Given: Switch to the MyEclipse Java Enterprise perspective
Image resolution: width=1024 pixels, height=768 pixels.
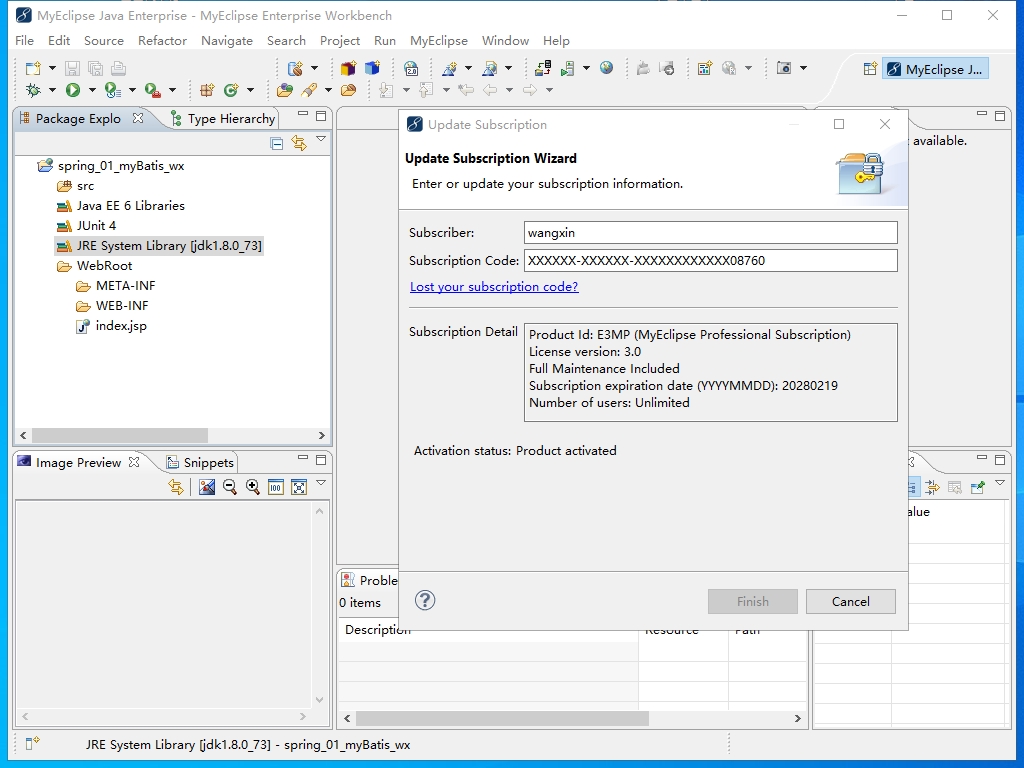Looking at the screenshot, I should pos(935,69).
